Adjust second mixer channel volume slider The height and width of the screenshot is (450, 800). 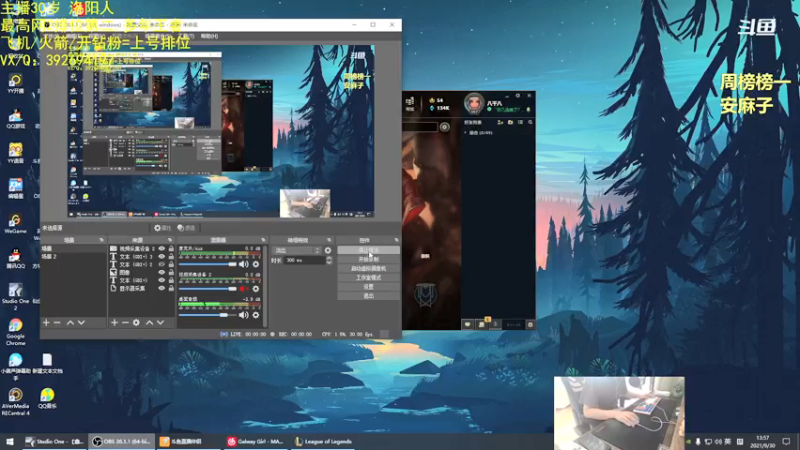pos(208,289)
